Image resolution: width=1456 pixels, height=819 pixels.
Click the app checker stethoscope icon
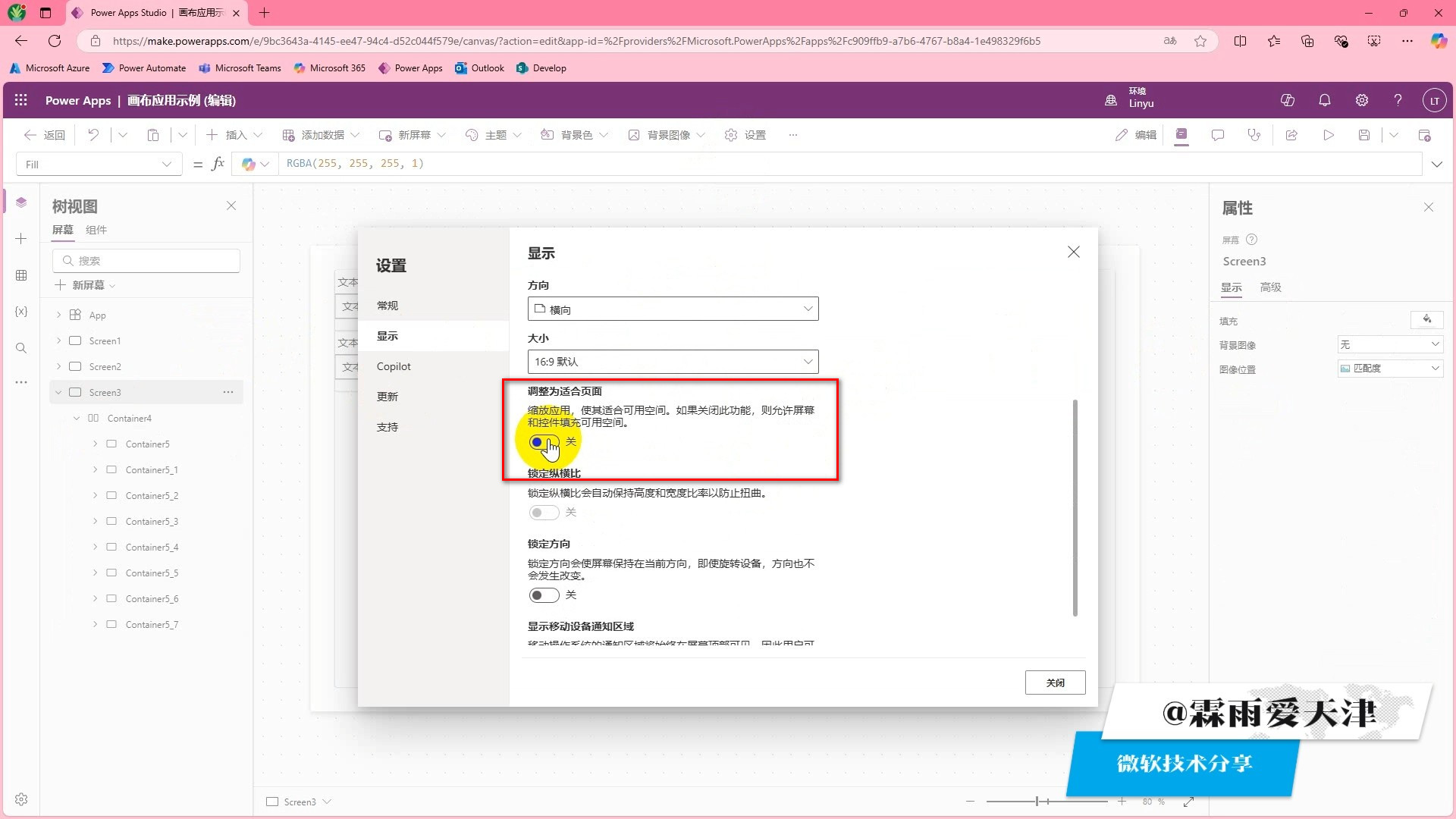tap(1254, 135)
